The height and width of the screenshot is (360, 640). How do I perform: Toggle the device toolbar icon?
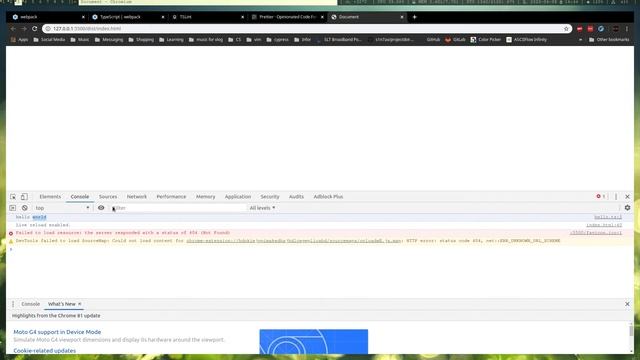click(24, 197)
